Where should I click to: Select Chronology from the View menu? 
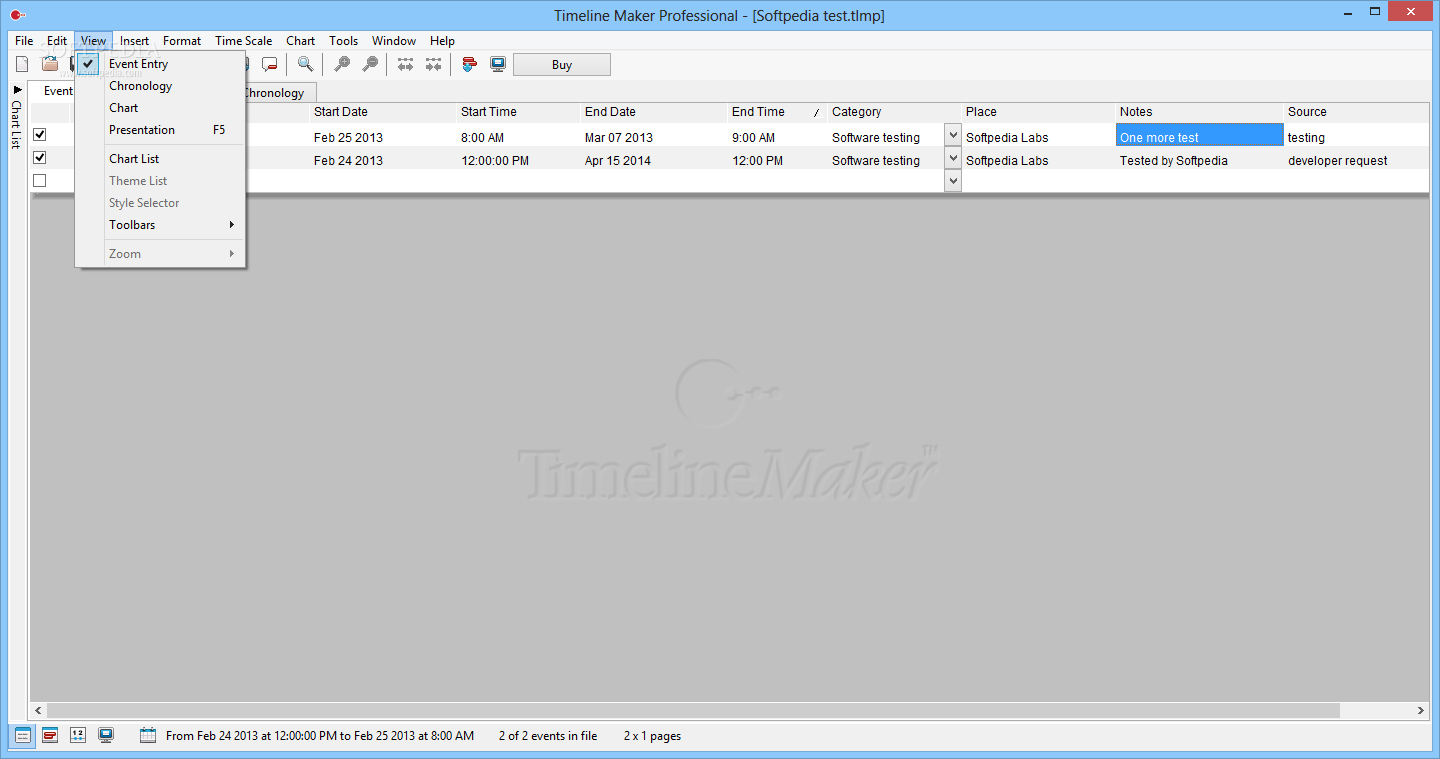click(160, 86)
